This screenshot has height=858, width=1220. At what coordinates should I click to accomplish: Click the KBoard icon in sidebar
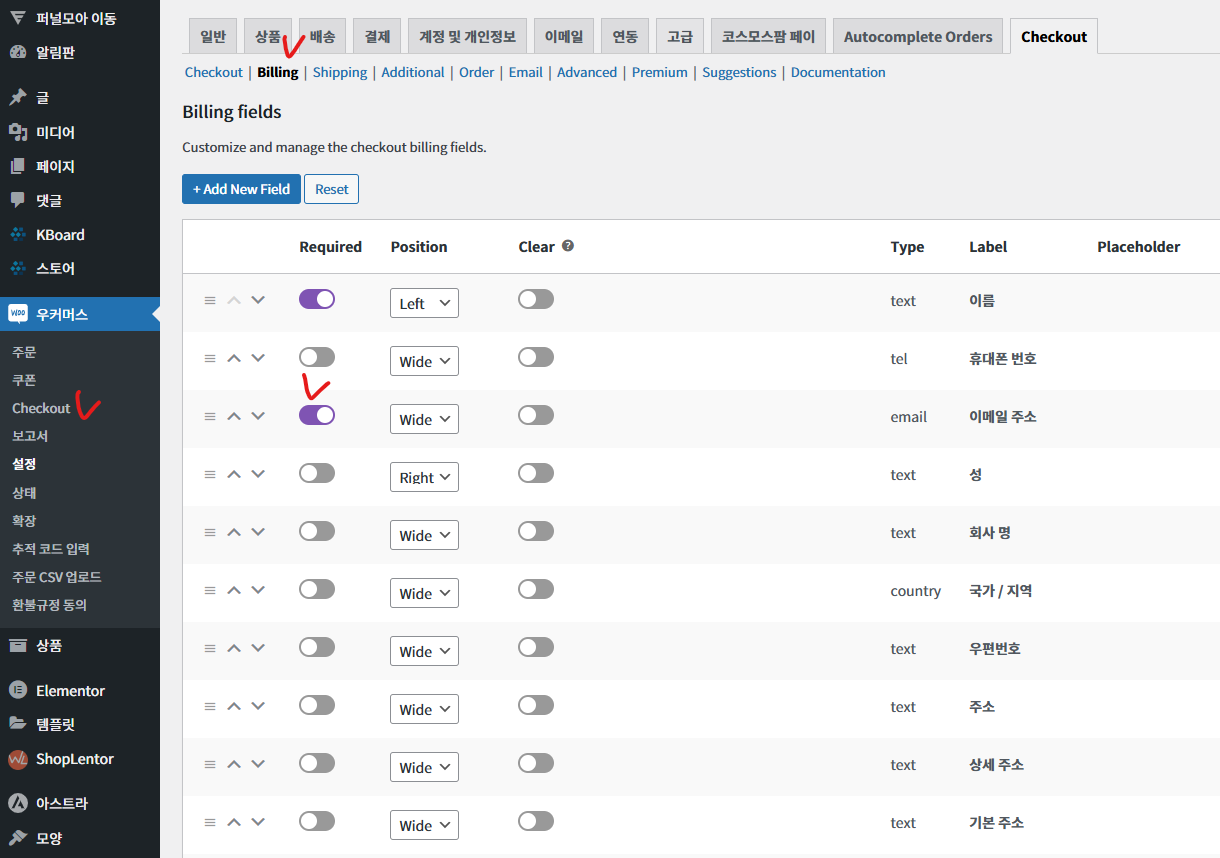[x=18, y=235]
